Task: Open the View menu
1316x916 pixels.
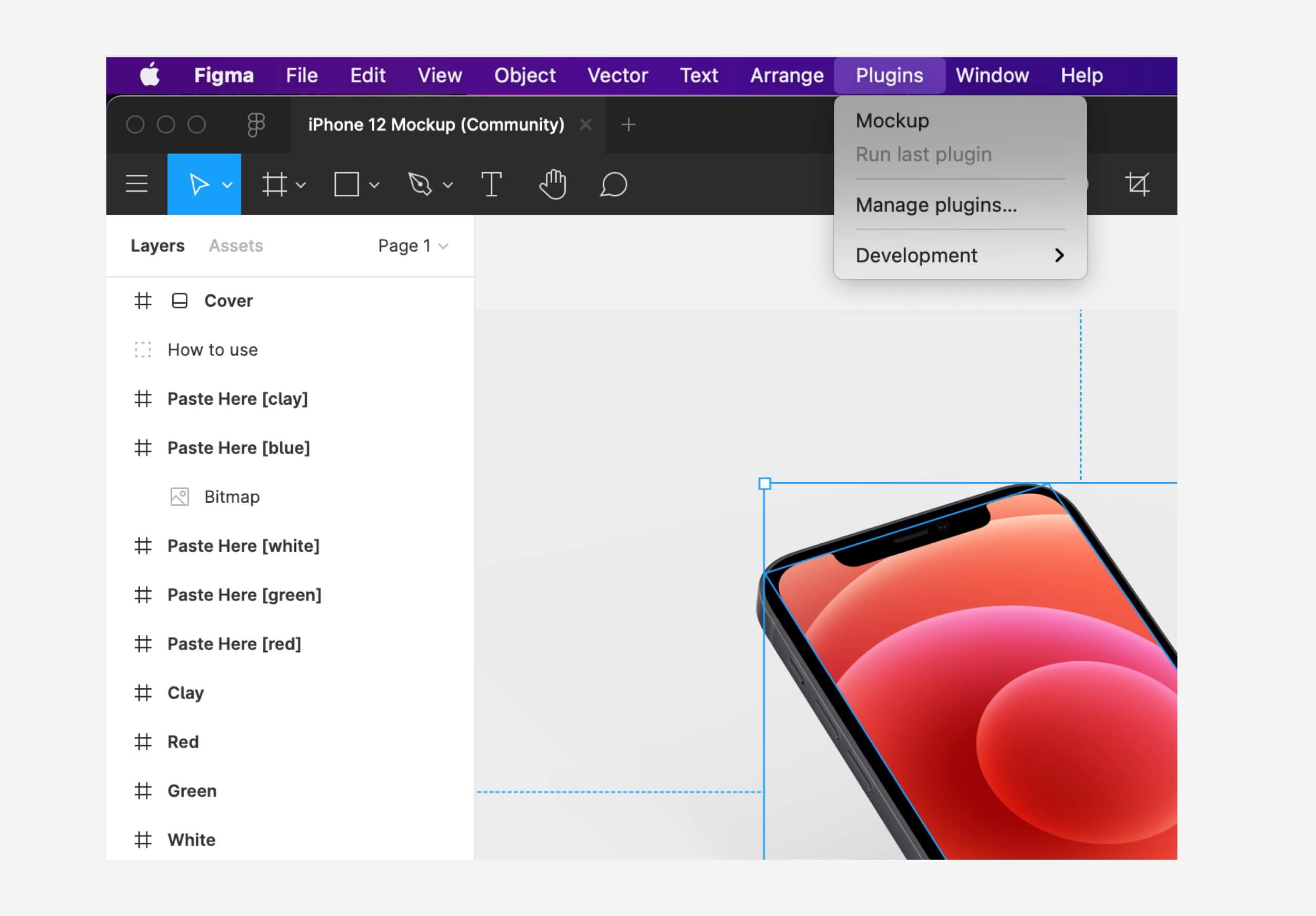Action: (440, 75)
